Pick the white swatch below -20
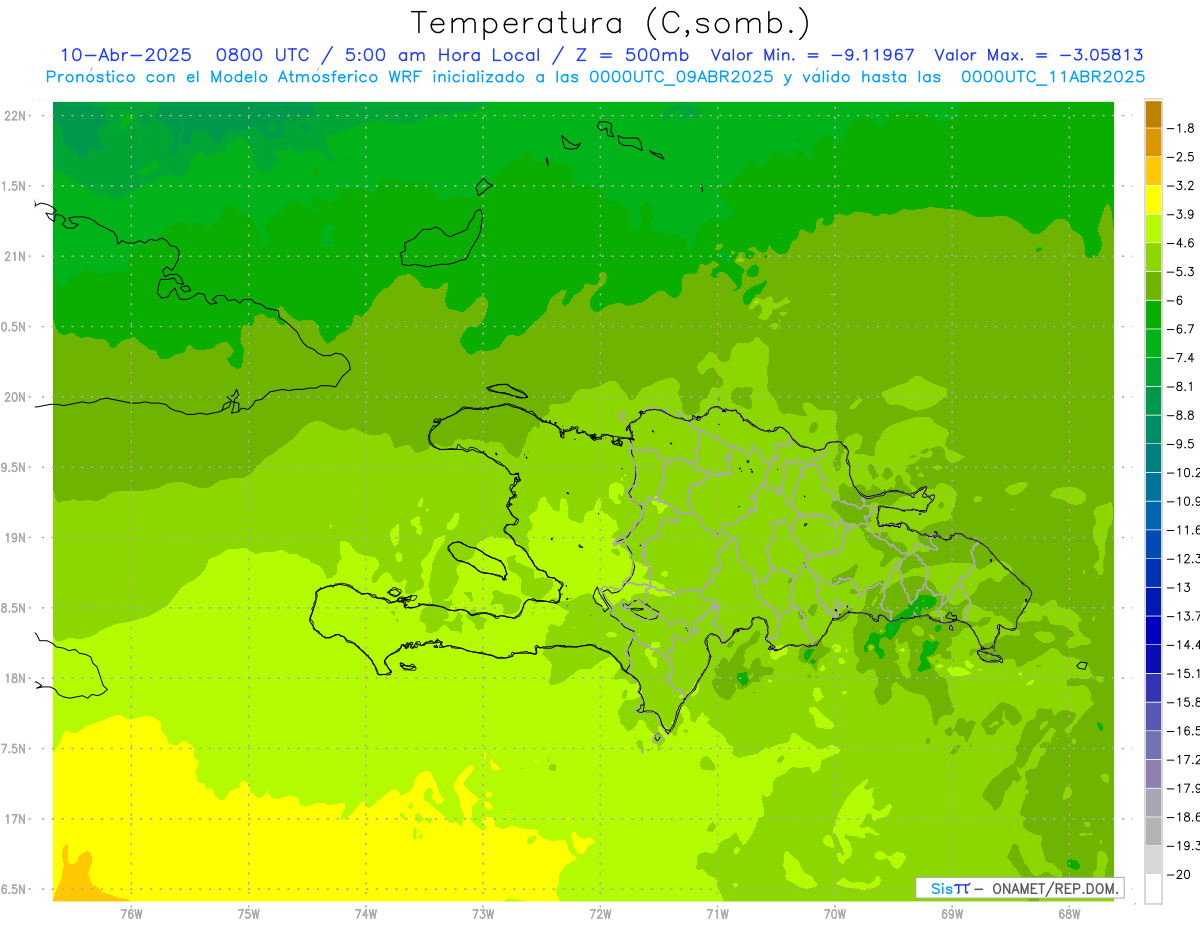Screen dimensions: 1200x927 tap(1153, 889)
